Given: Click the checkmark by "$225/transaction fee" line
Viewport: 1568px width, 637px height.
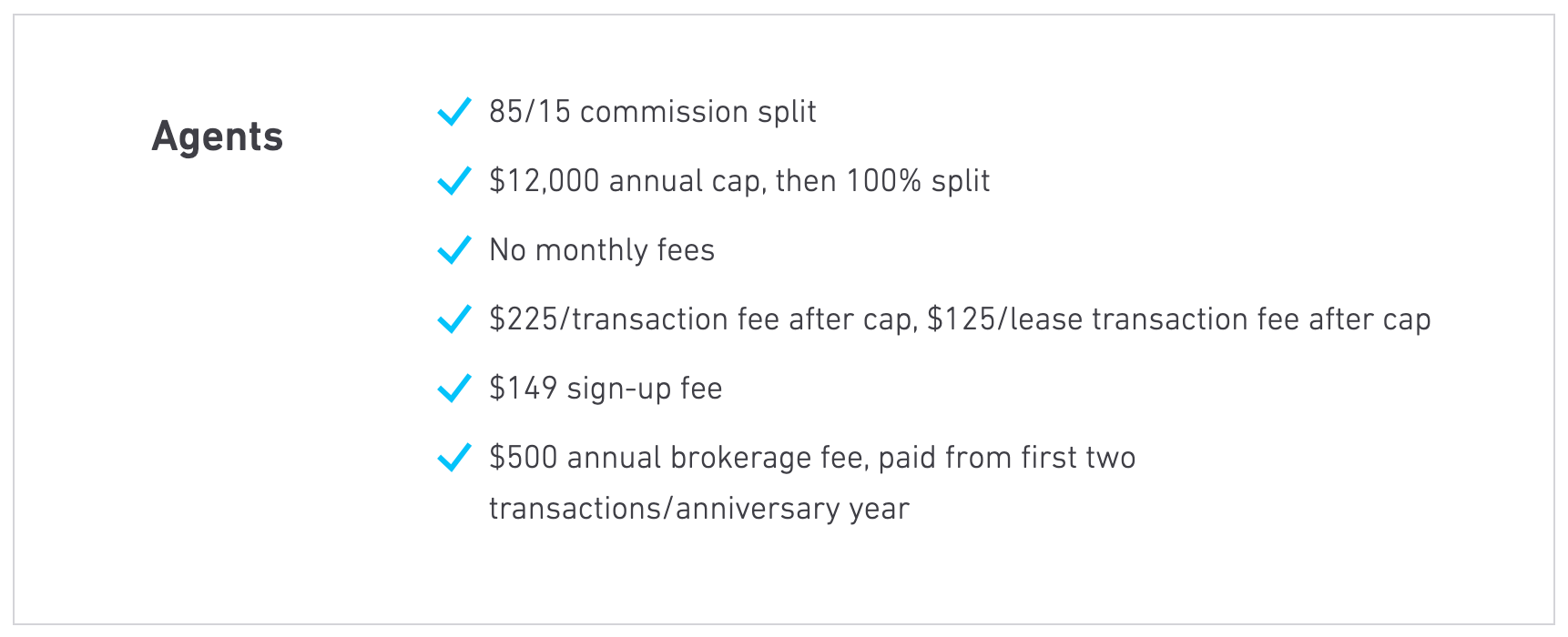Looking at the screenshot, I should pyautogui.click(x=454, y=319).
